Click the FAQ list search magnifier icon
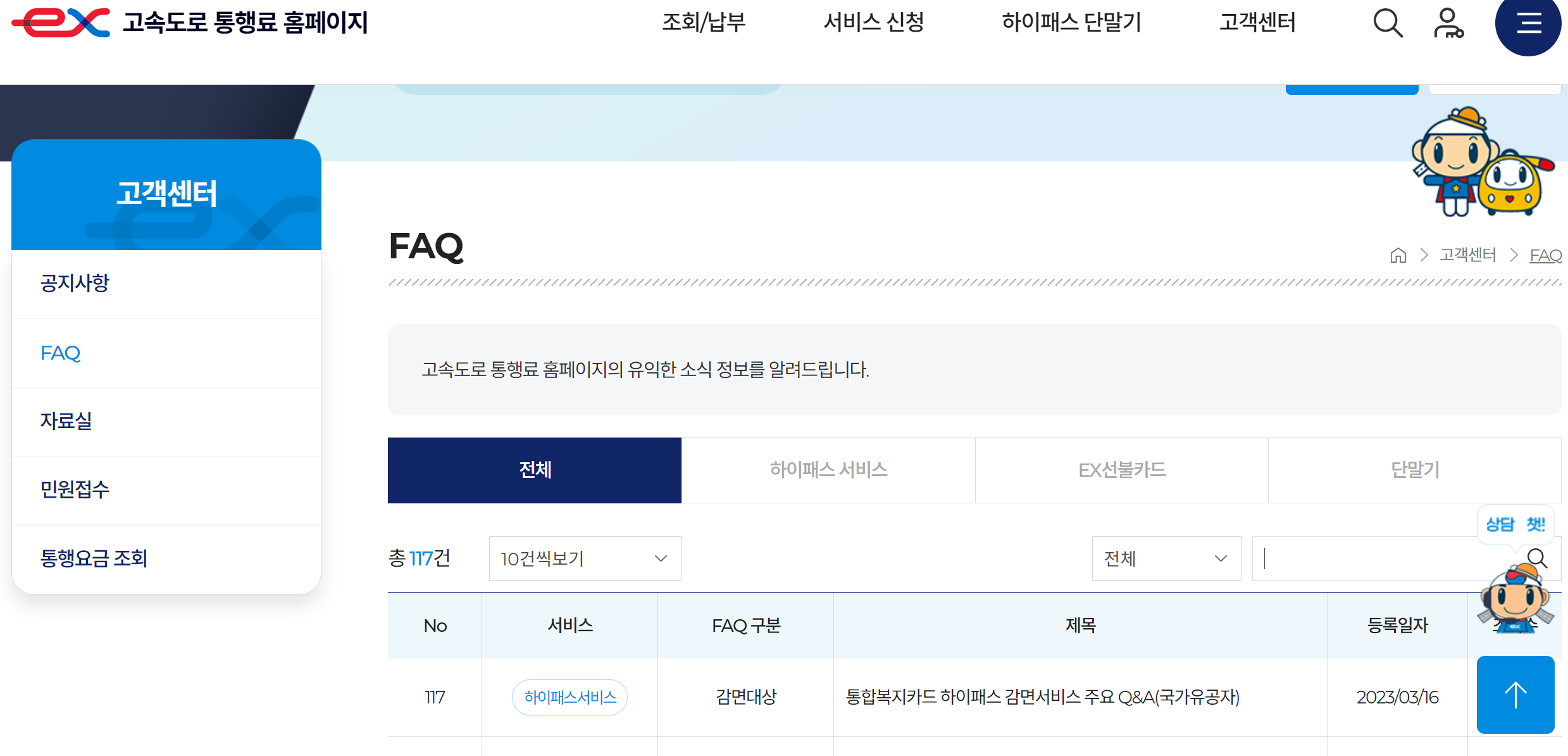Image resolution: width=1568 pixels, height=756 pixels. pos(1538,558)
